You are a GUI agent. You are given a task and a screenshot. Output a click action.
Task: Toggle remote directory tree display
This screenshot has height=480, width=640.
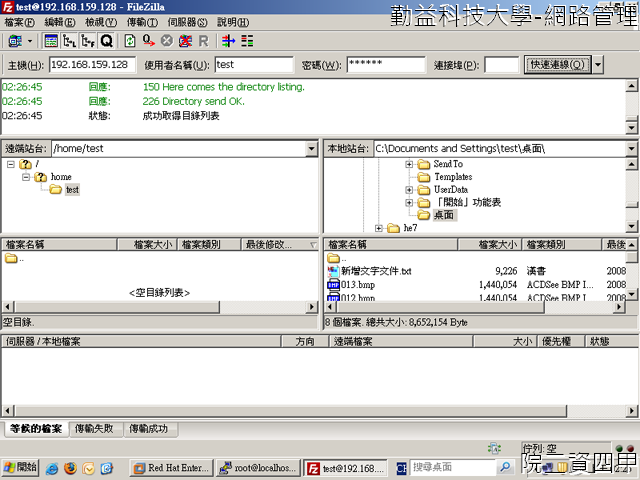(87, 41)
